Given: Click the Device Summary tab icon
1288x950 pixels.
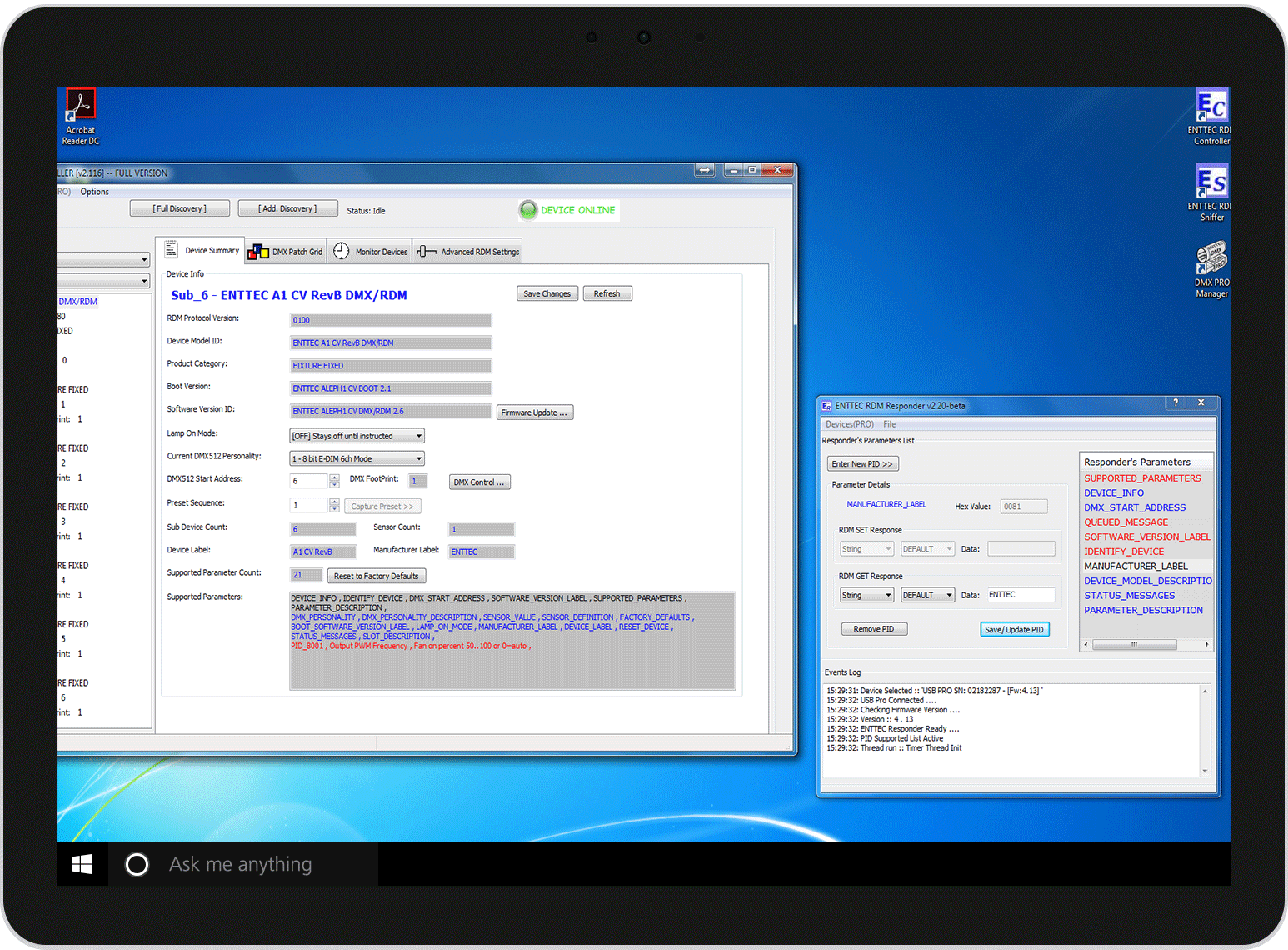Looking at the screenshot, I should point(171,250).
